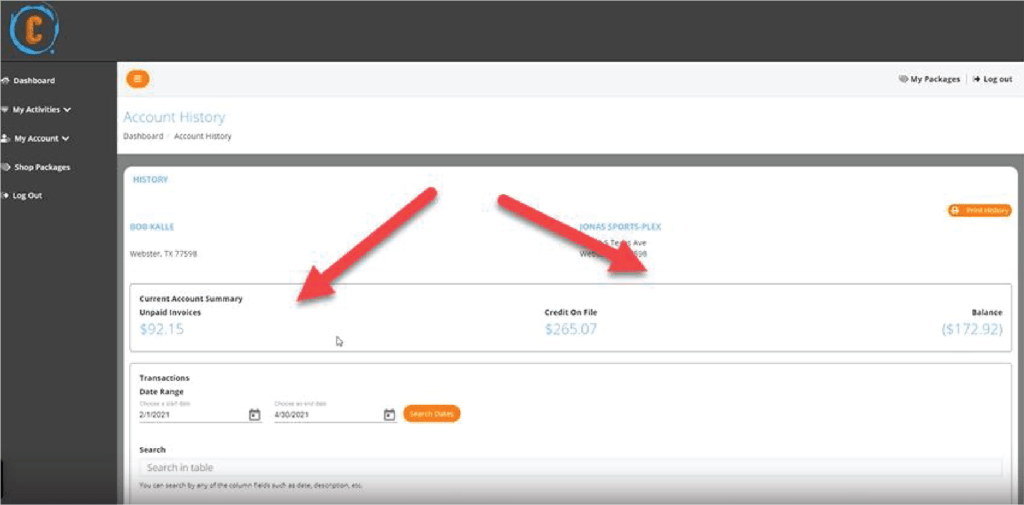
Task: Click the My Account person icon
Action: [5, 138]
